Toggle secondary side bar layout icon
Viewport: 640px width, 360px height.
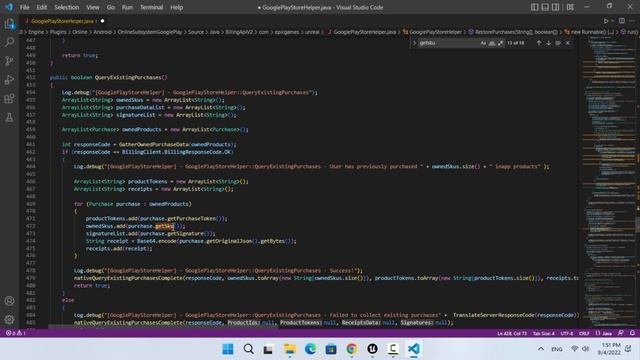click(556, 7)
